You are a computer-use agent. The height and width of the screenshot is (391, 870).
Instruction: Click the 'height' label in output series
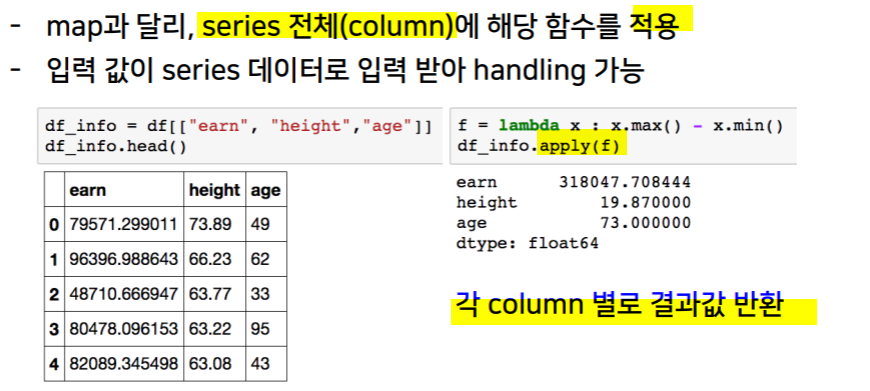coord(487,203)
